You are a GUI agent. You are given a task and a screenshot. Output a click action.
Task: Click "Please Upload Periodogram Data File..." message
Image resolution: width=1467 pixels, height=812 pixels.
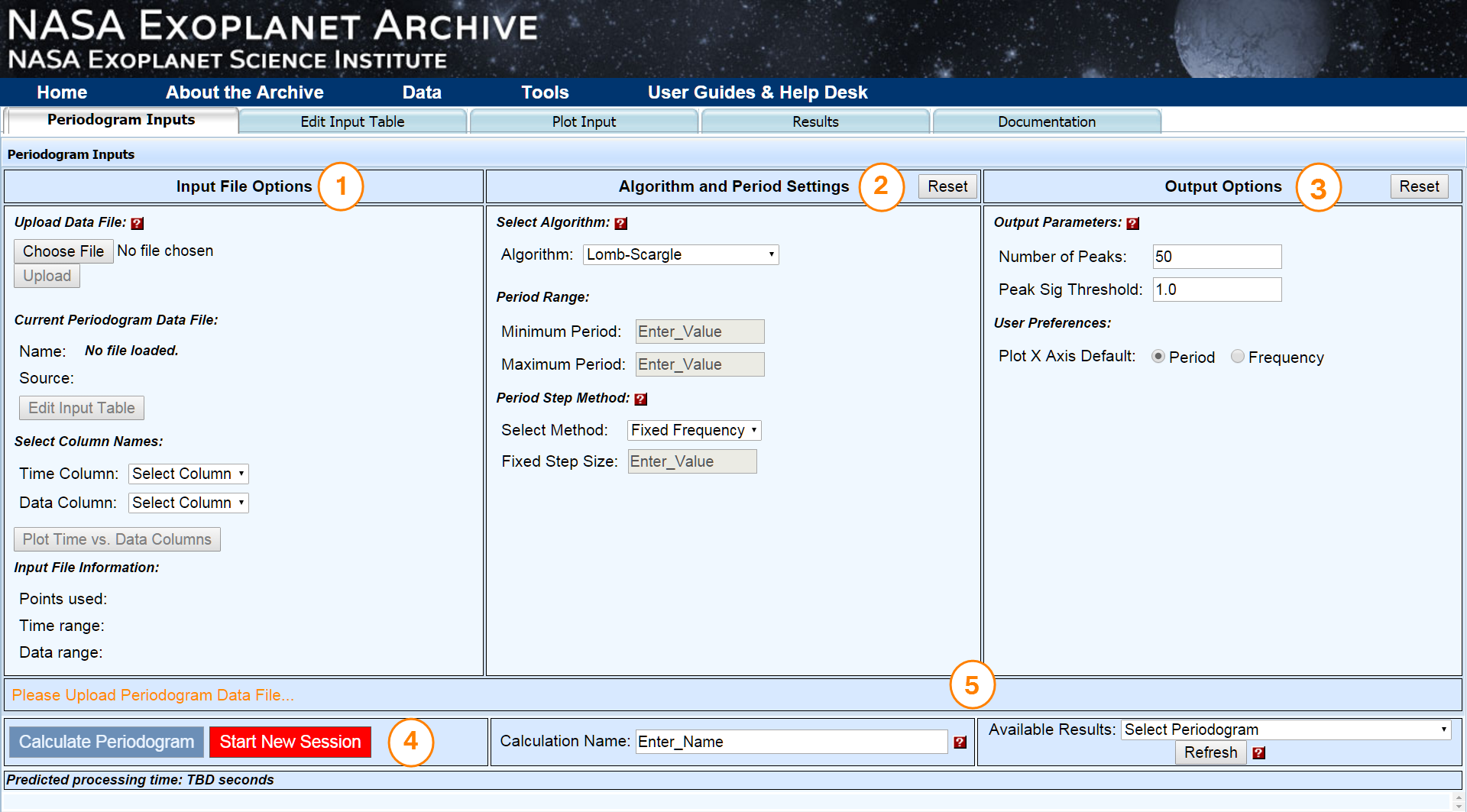coord(153,695)
